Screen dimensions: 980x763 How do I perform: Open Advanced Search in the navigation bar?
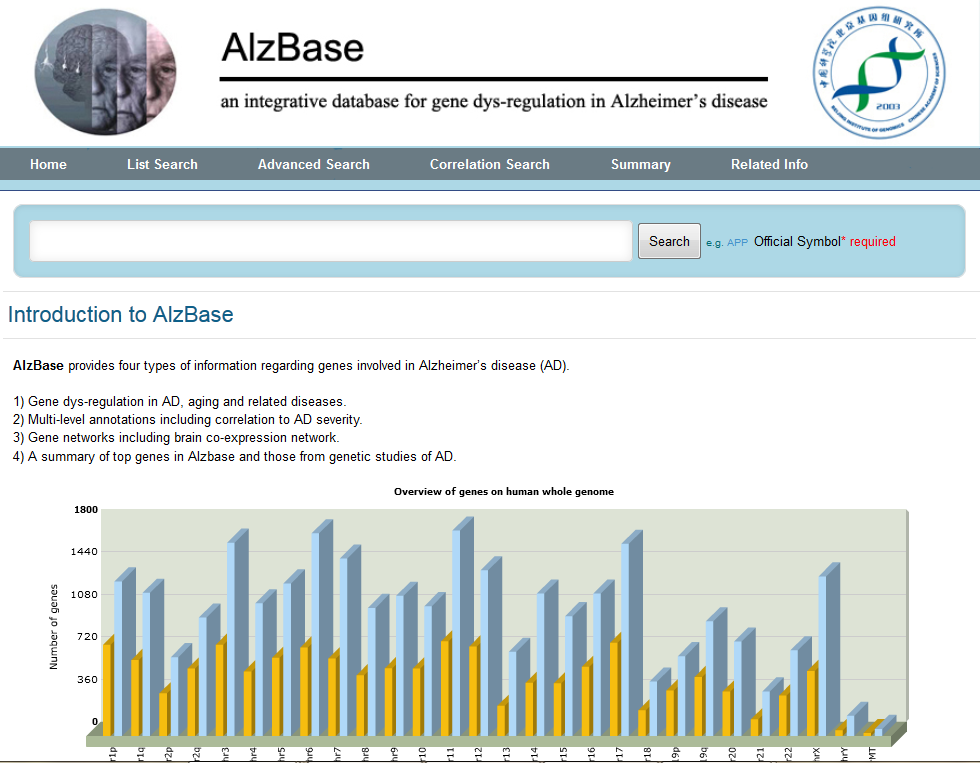(313, 164)
